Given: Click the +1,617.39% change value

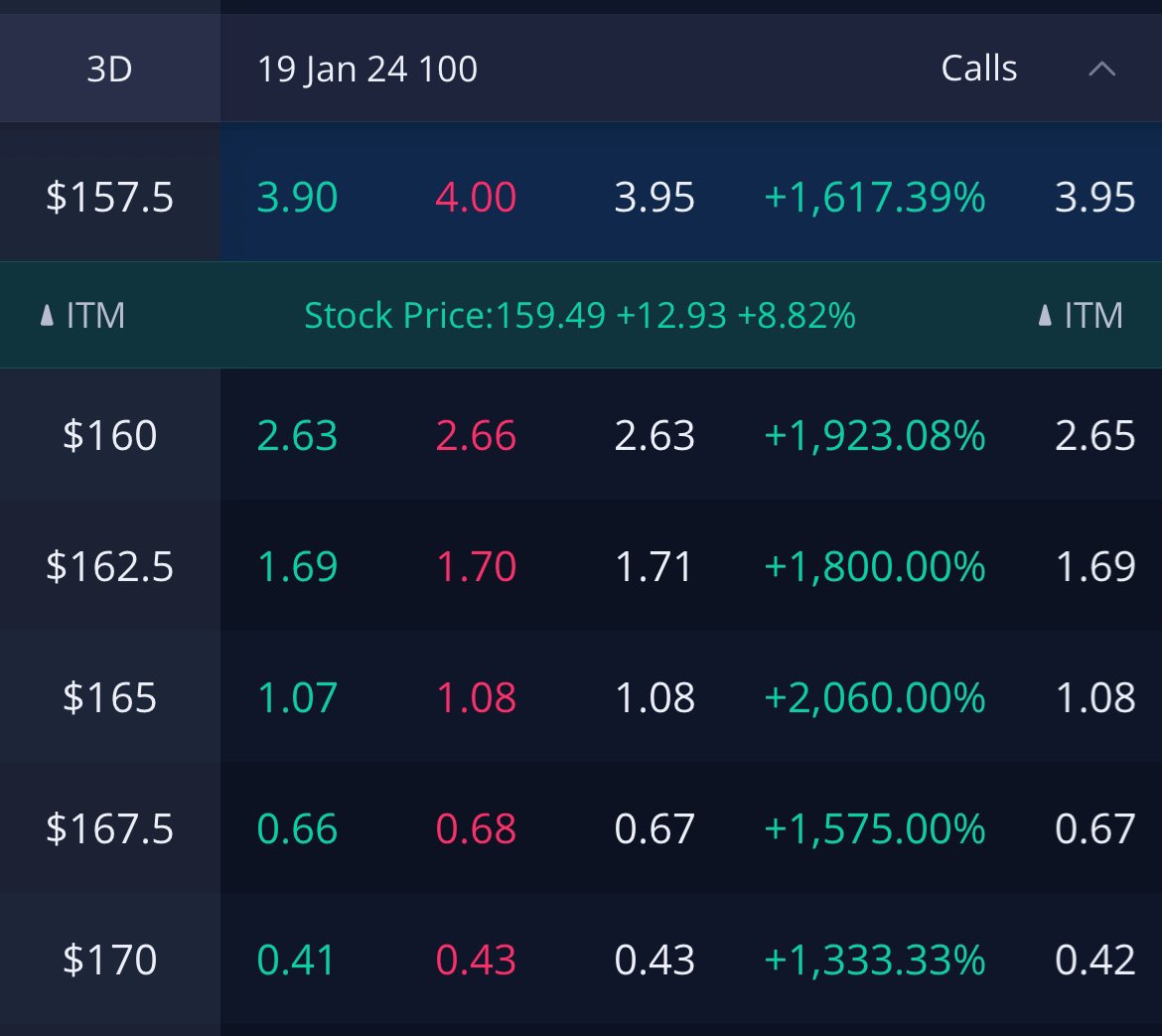Looking at the screenshot, I should coord(874,197).
